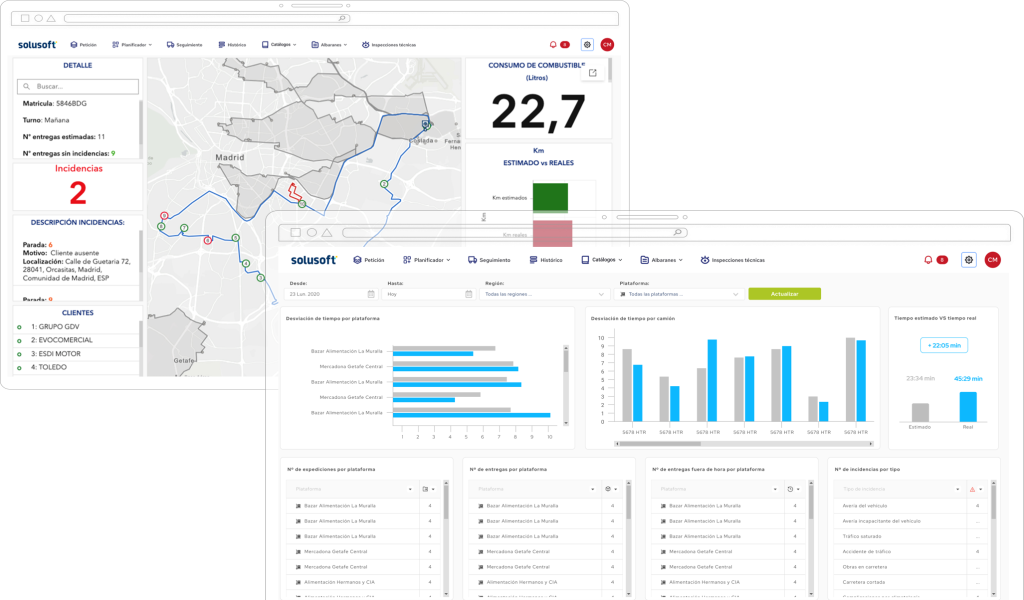The image size is (1024, 600).
Task: Click the green Actualizar button
Action: (x=784, y=294)
